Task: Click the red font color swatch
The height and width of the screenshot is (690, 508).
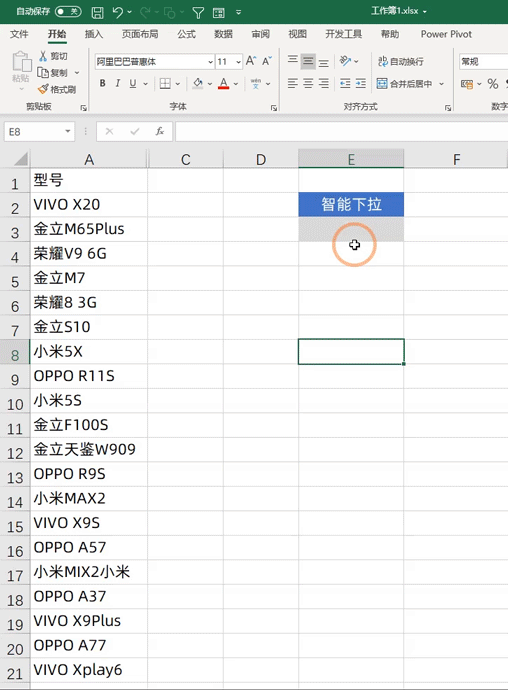Action: tap(224, 83)
